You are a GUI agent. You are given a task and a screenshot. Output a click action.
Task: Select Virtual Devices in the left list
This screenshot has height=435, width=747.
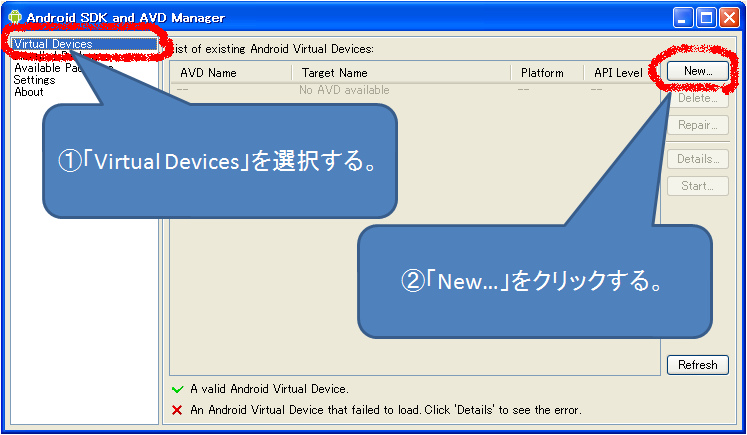pyautogui.click(x=84, y=44)
